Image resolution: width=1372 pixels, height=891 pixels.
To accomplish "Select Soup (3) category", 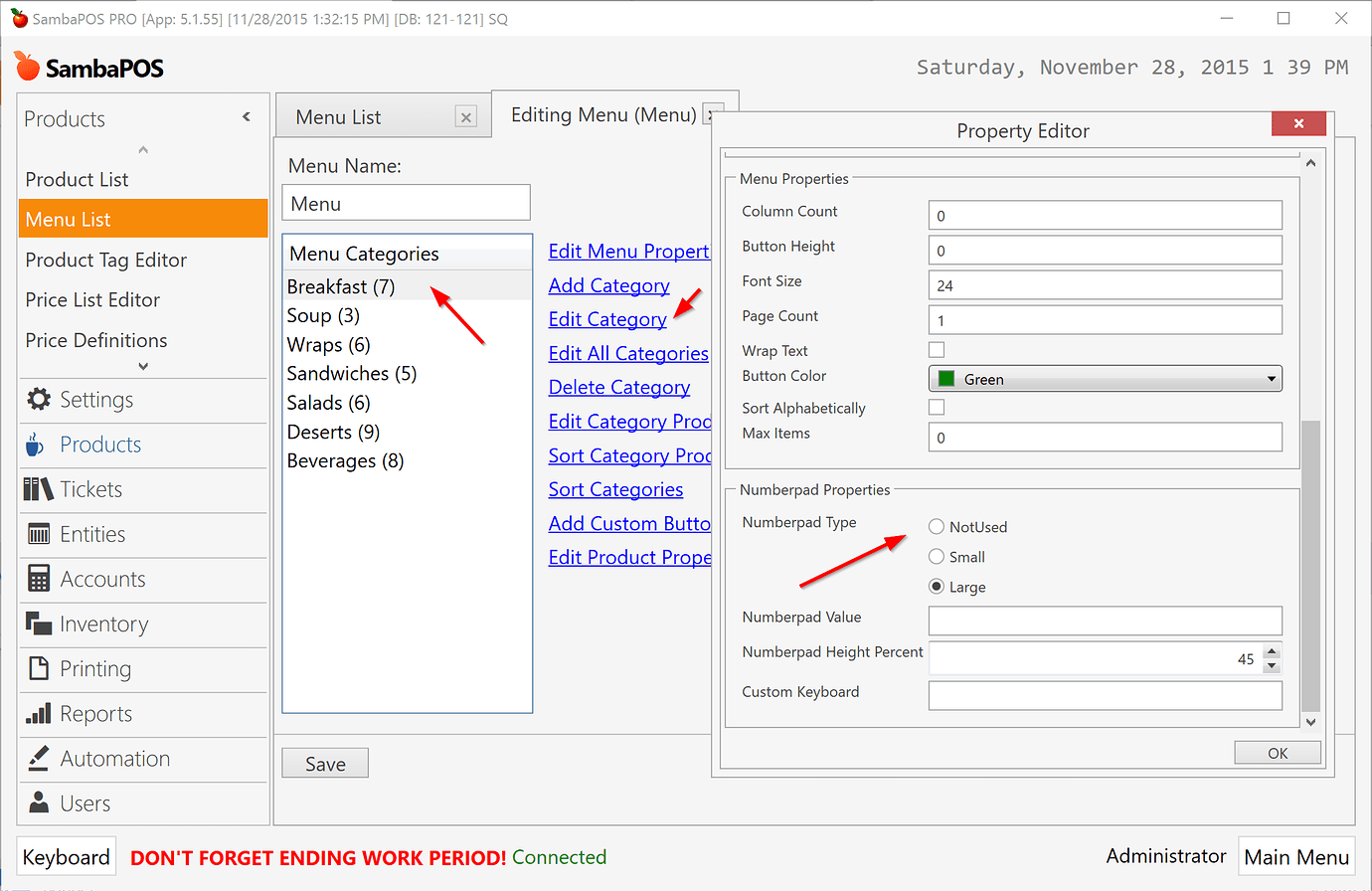I will (408, 315).
